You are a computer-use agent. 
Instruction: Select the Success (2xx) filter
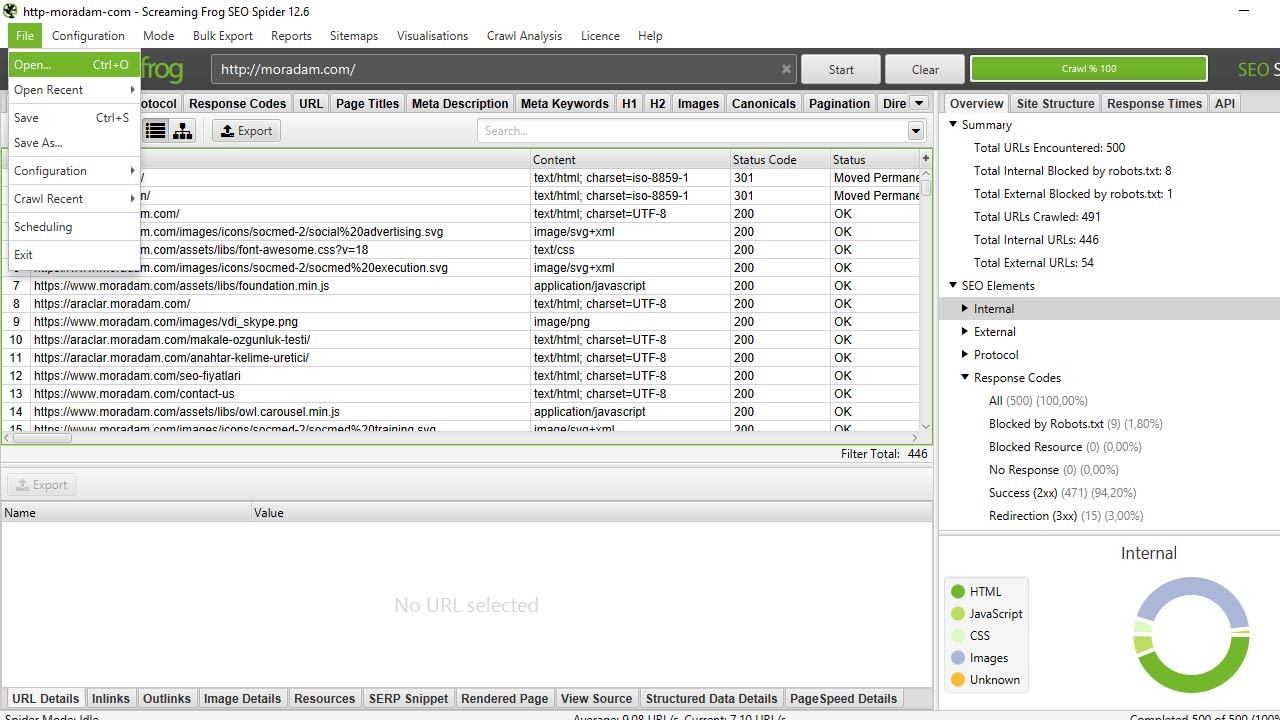(1063, 493)
